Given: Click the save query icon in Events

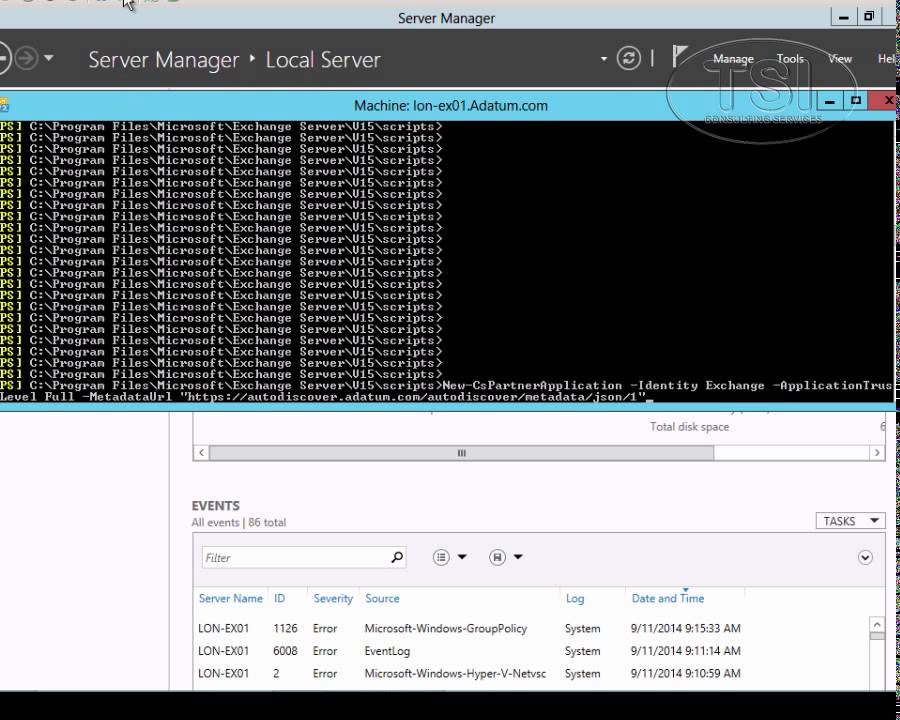Looking at the screenshot, I should point(498,557).
